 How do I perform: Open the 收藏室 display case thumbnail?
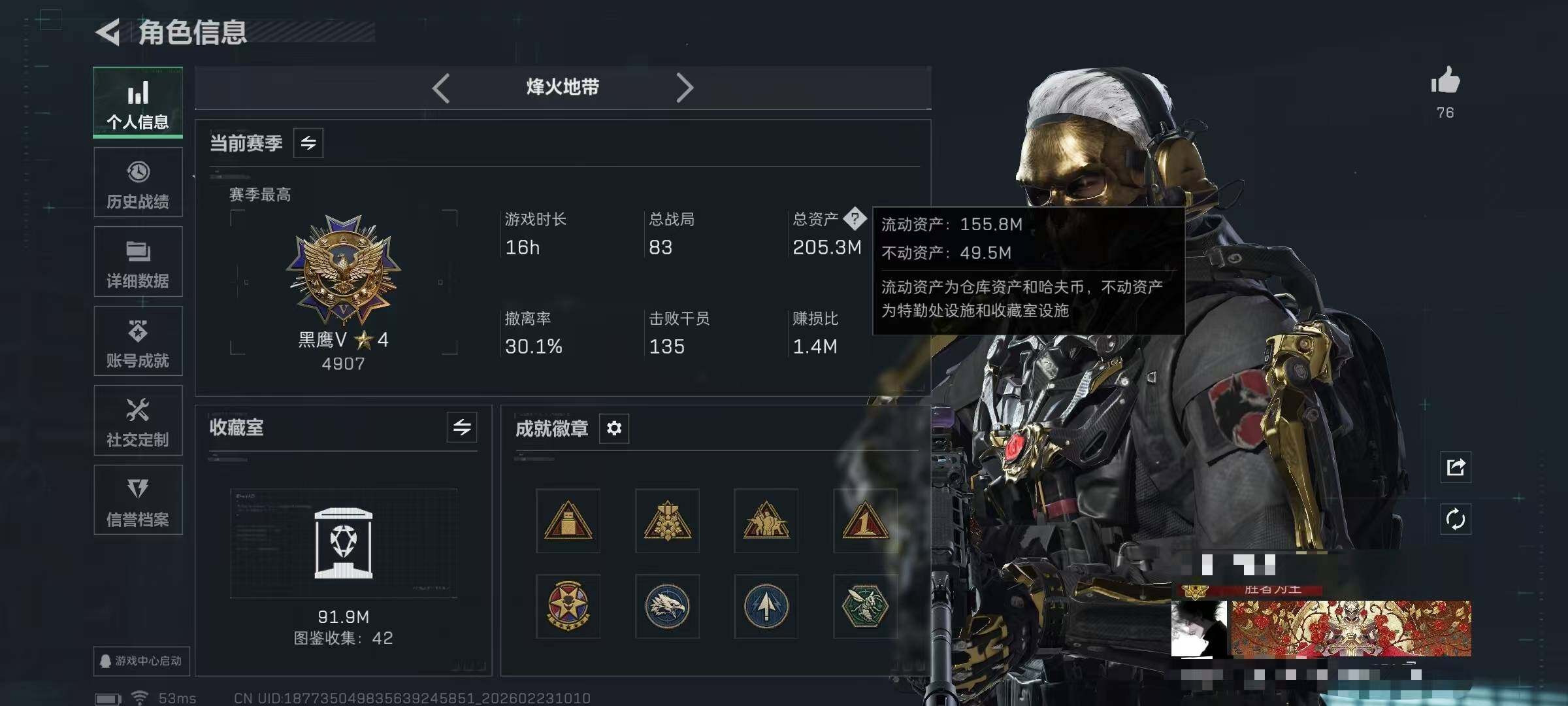coord(344,543)
